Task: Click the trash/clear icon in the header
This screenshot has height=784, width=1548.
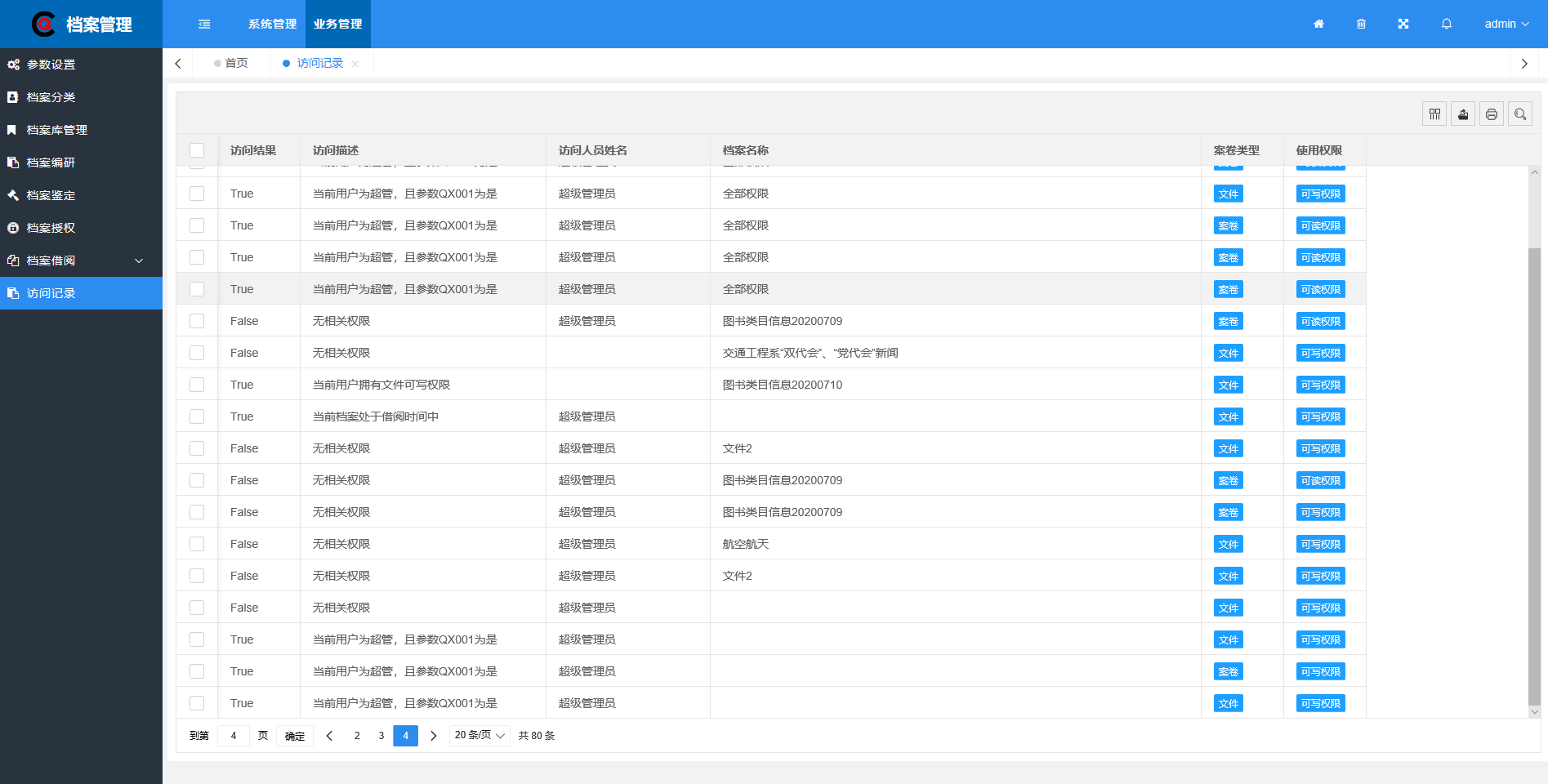Action: pyautogui.click(x=1360, y=24)
